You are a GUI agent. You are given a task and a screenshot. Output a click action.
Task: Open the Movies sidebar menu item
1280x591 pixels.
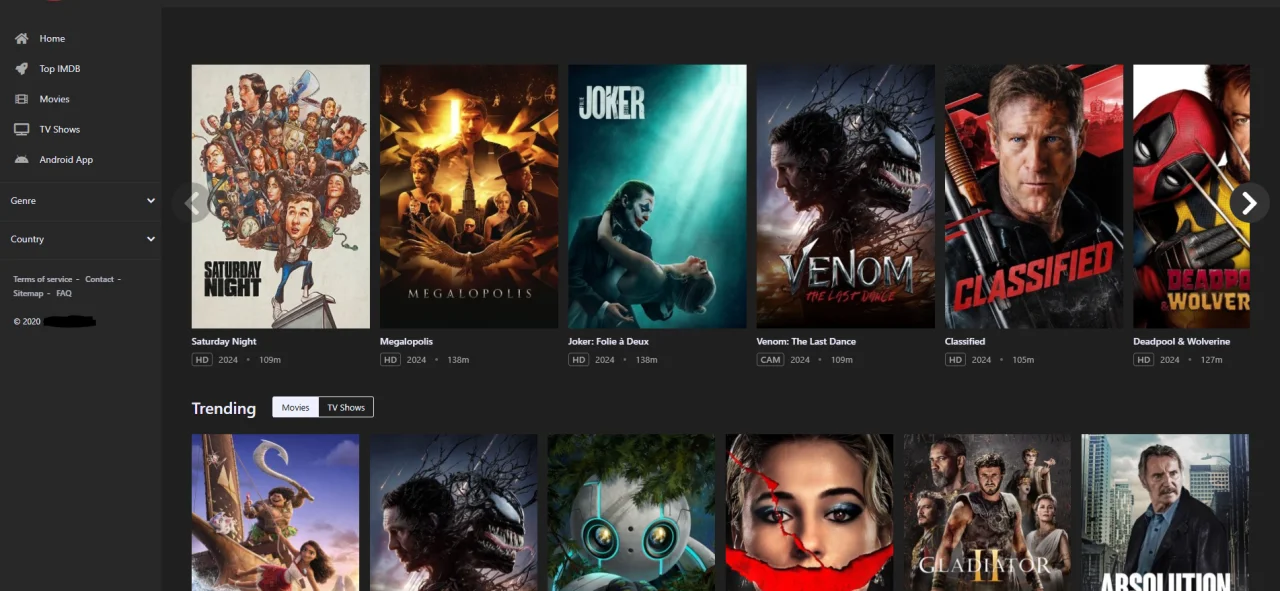point(54,99)
